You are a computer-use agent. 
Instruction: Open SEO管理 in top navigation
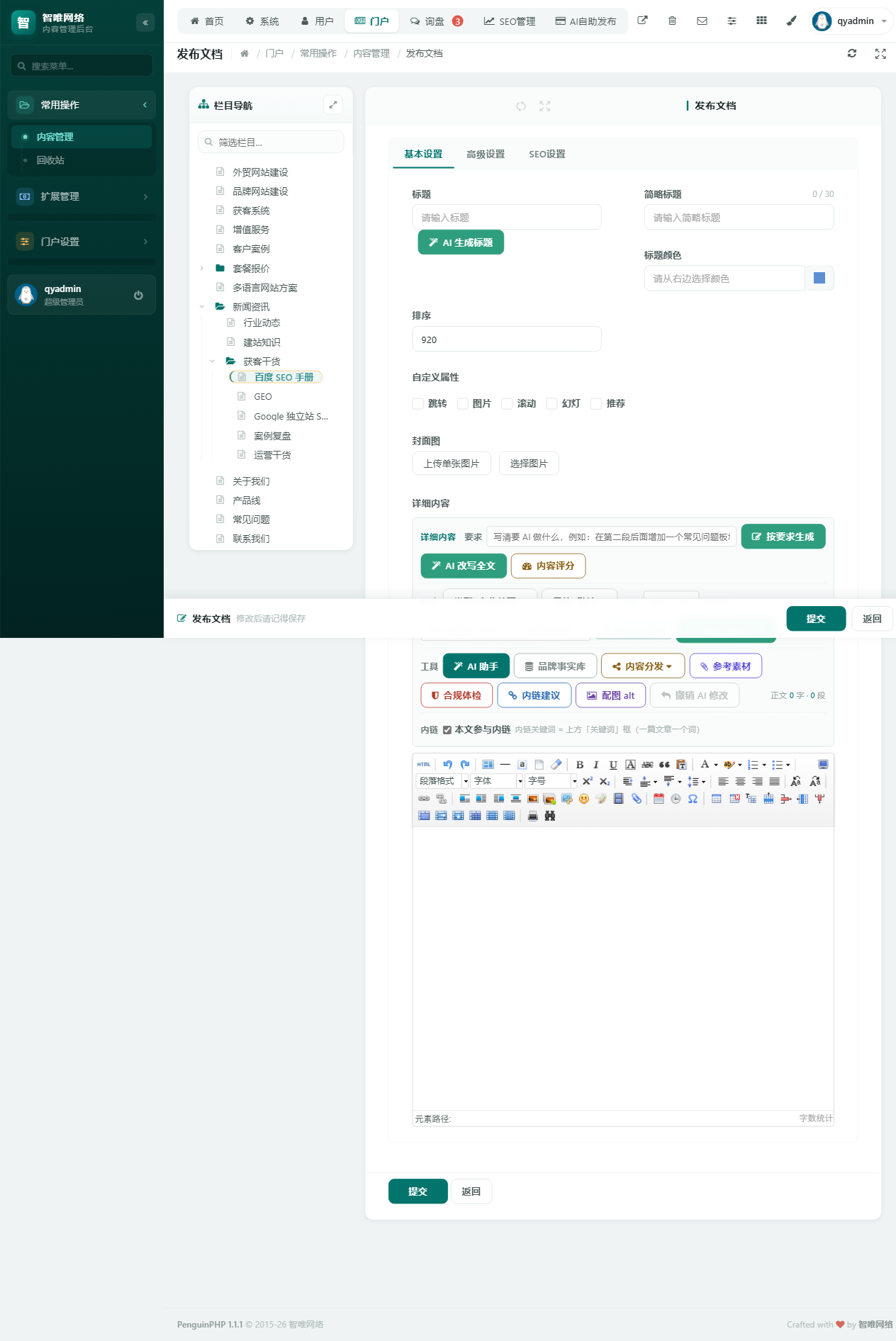(510, 21)
